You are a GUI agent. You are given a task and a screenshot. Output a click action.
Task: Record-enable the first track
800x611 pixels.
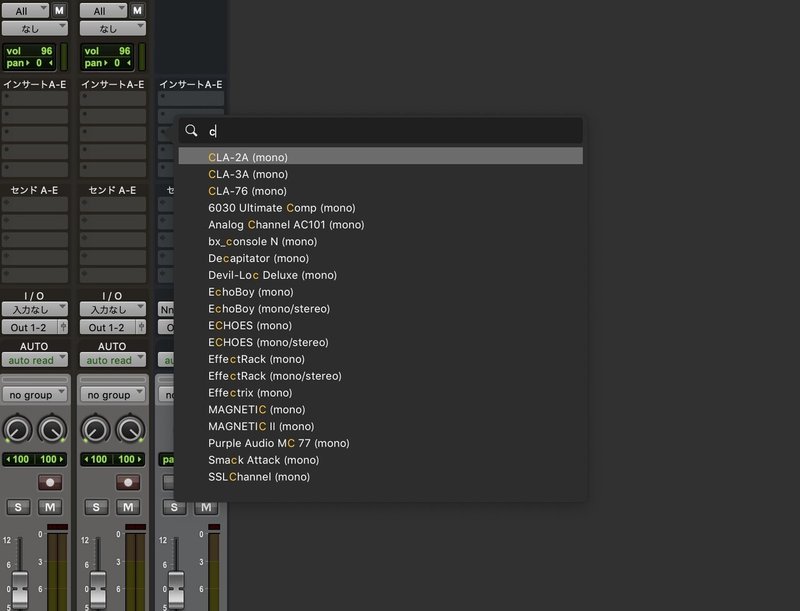[x=50, y=482]
